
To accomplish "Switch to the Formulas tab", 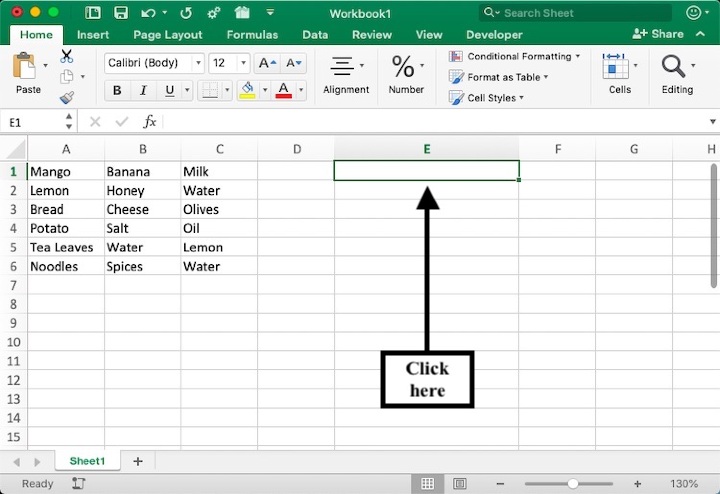I will click(252, 35).
